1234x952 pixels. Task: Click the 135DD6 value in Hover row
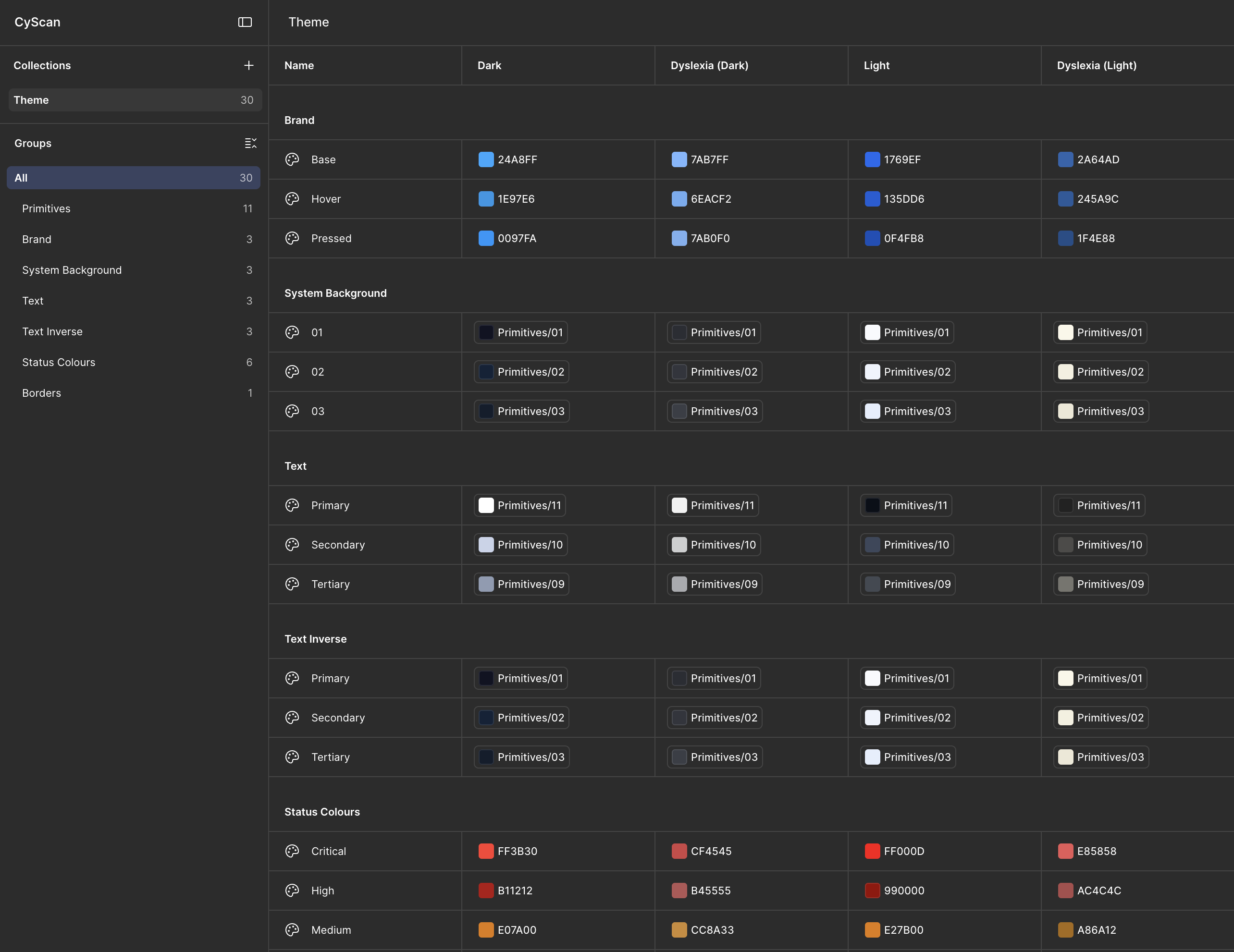click(904, 199)
